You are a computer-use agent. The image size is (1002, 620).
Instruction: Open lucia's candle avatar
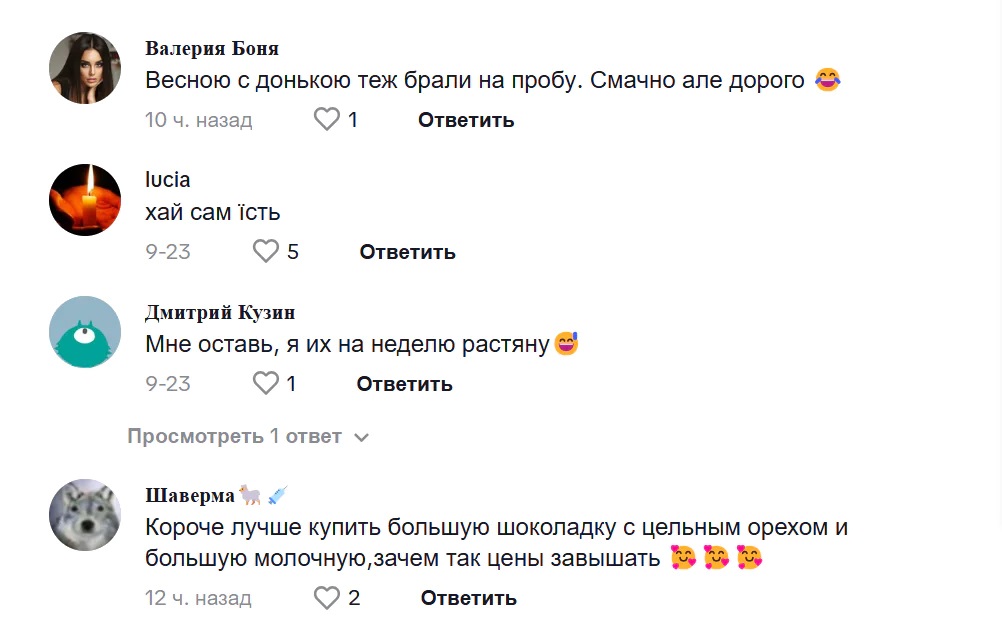[x=85, y=200]
